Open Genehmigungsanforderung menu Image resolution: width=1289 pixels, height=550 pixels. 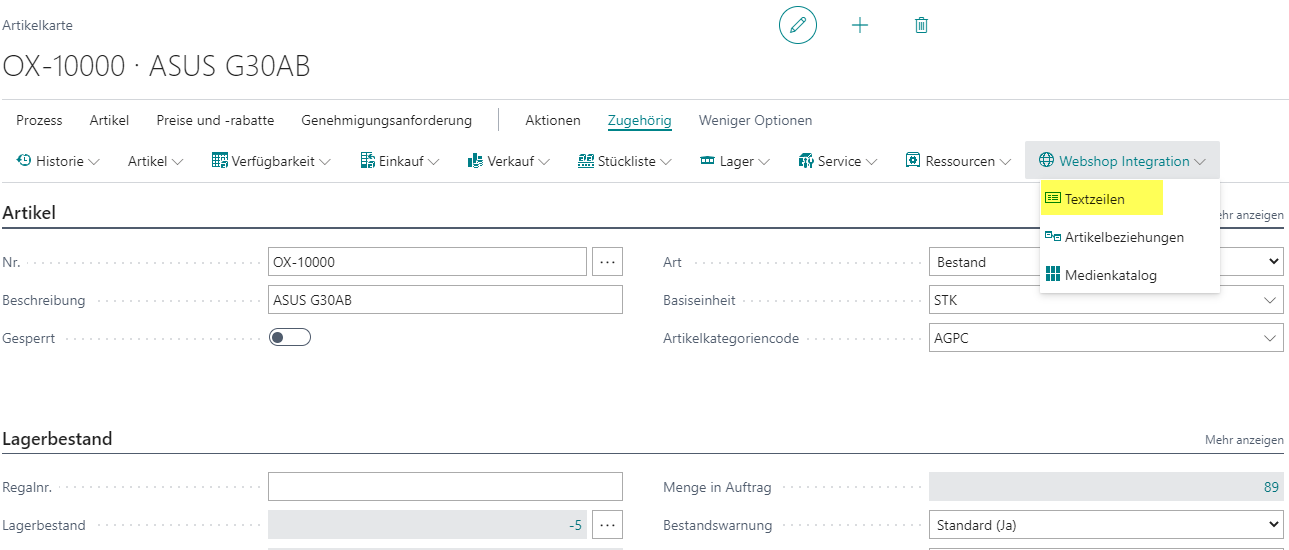click(x=386, y=120)
